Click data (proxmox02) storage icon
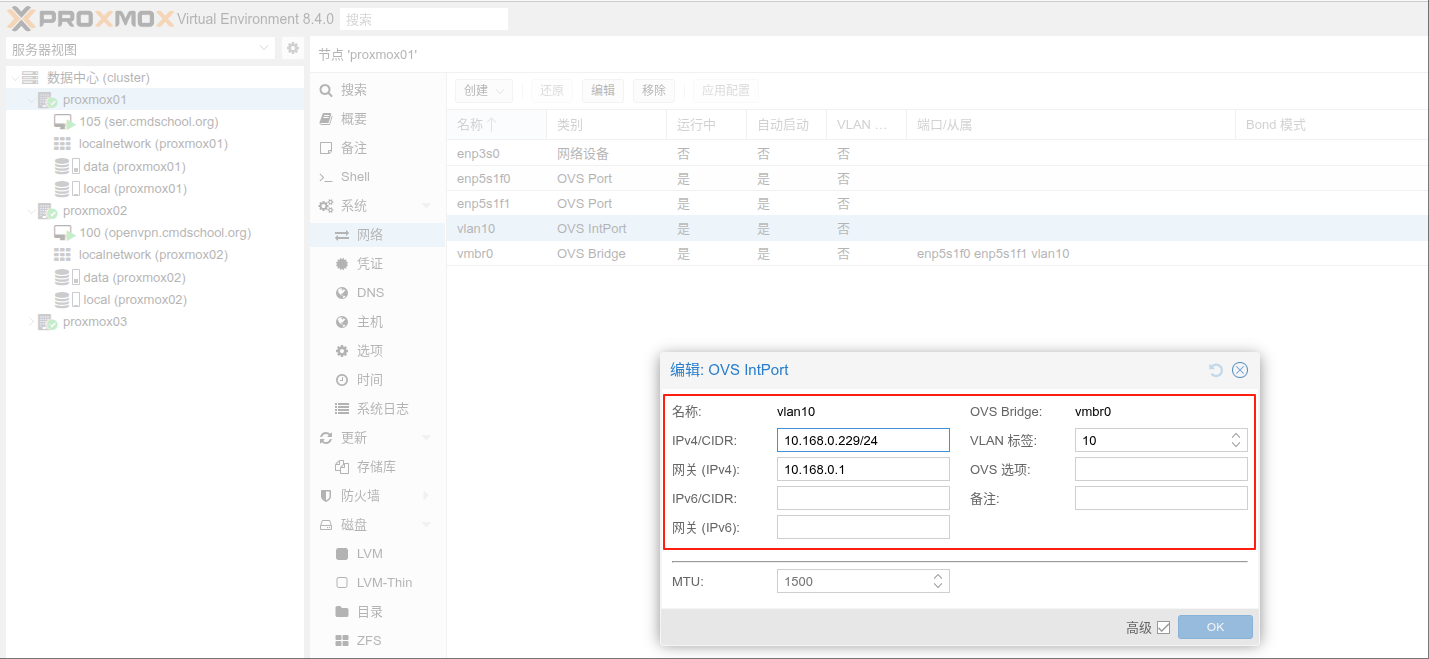1429x659 pixels. tap(66, 278)
